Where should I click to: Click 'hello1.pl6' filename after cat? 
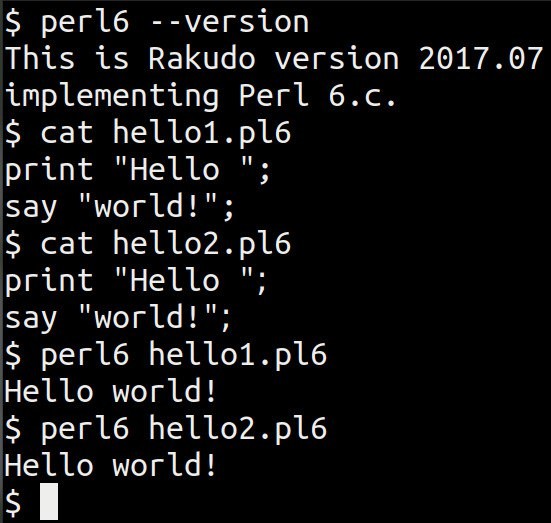click(x=202, y=133)
